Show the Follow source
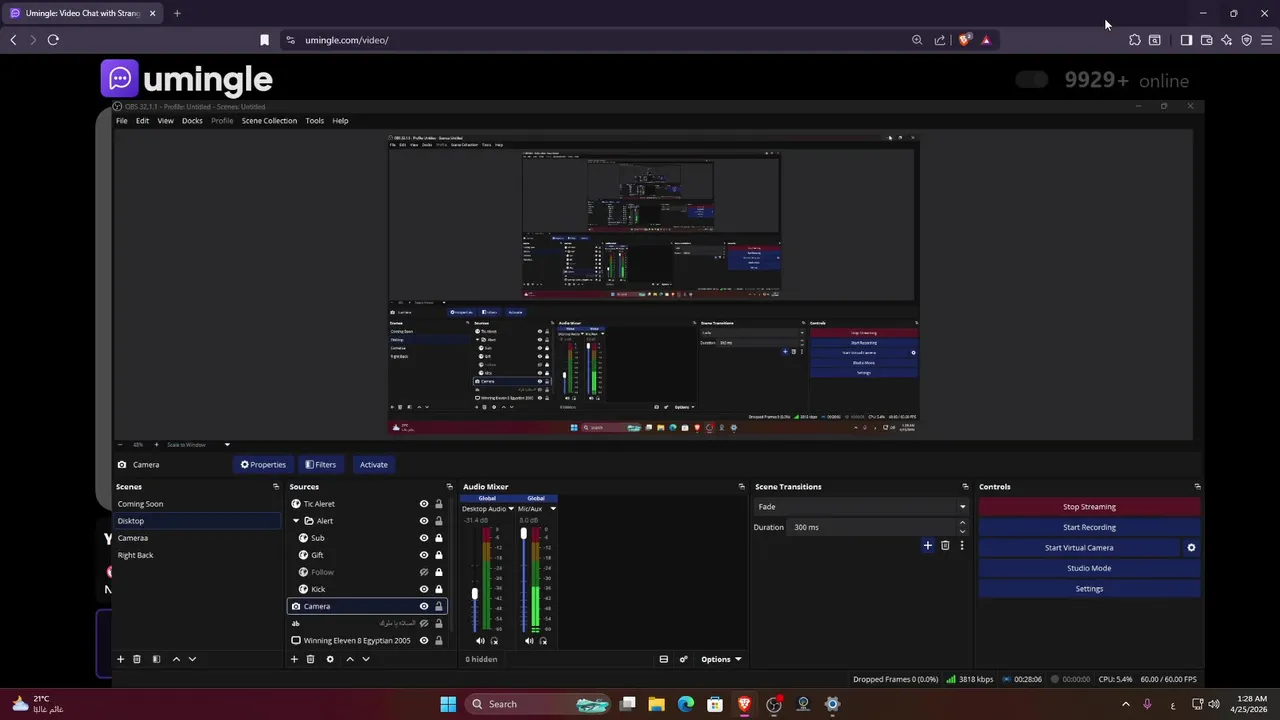1280x720 pixels. tap(424, 572)
